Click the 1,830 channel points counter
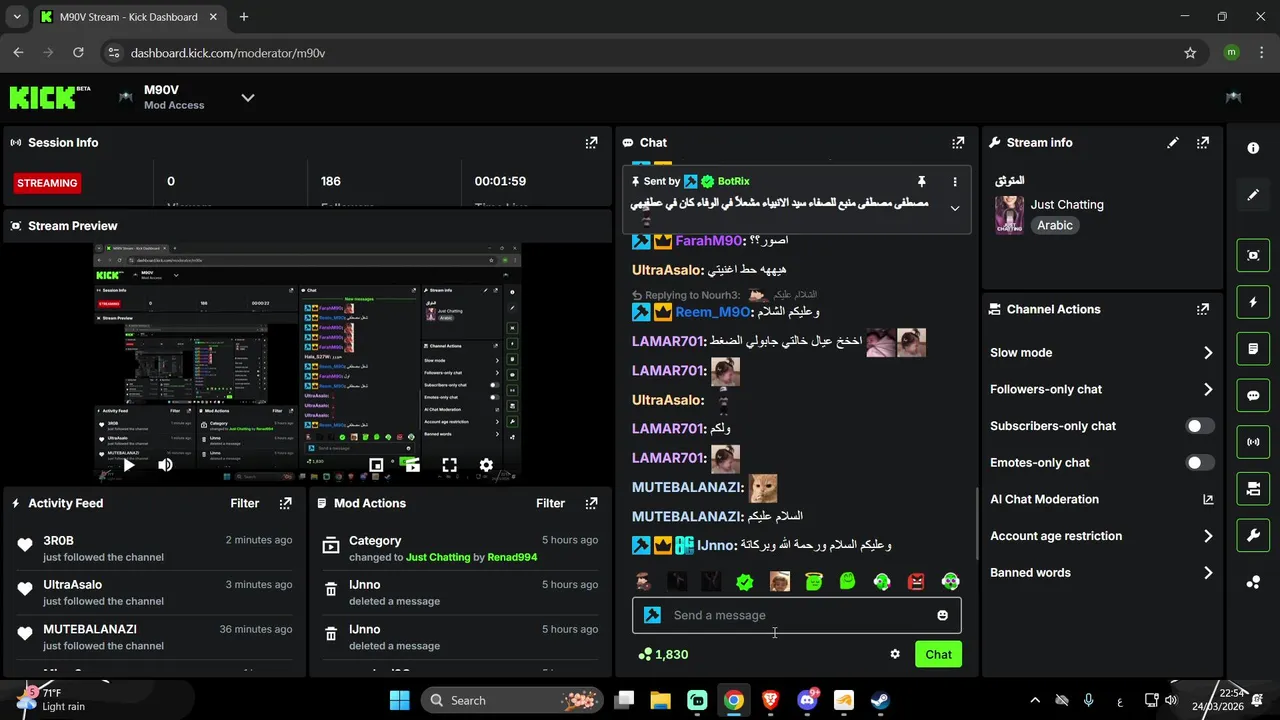Screen dimensions: 1280x720 tap(663, 654)
